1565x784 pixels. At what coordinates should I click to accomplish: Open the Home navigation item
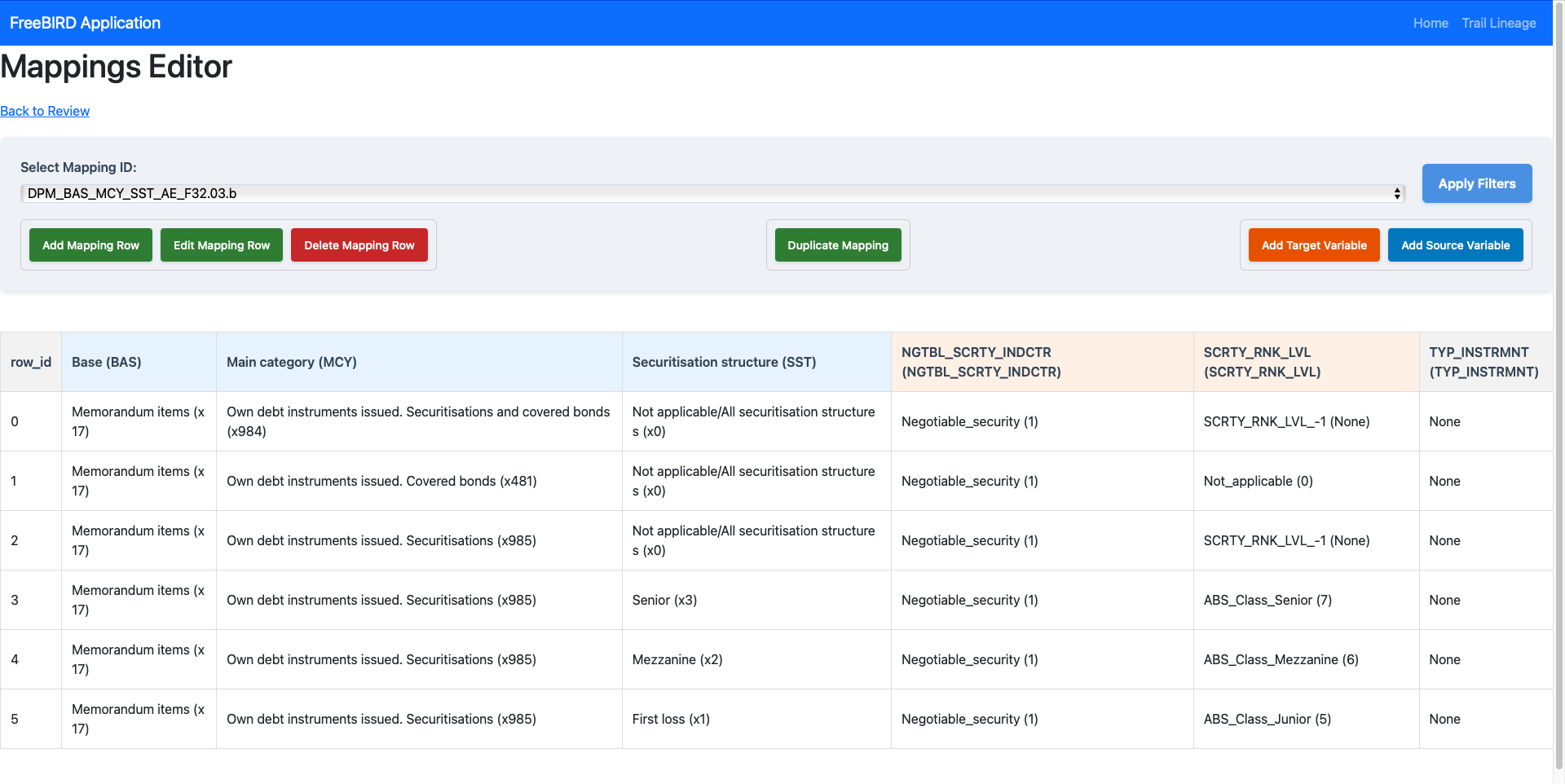(1430, 24)
